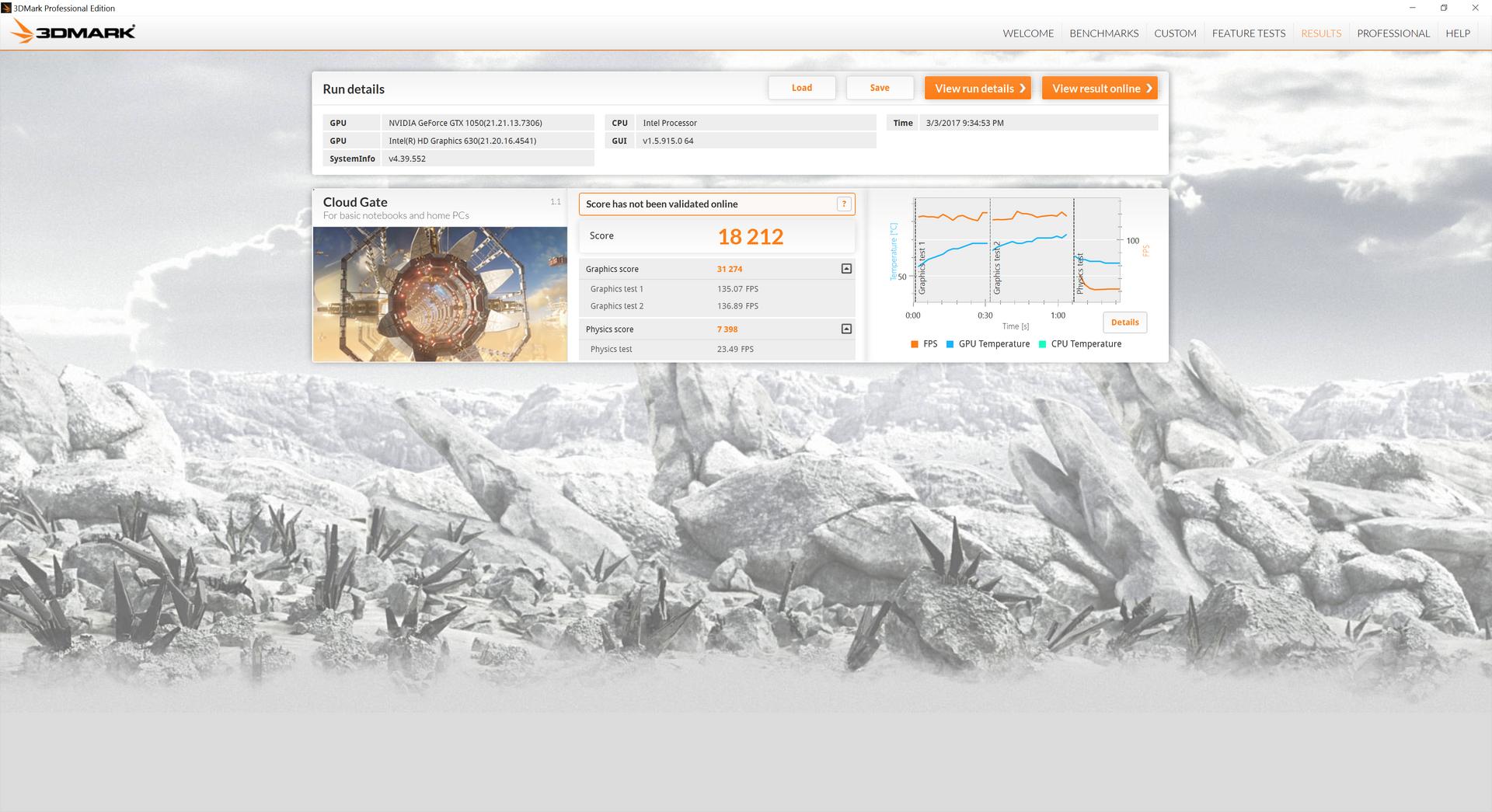
Task: Click the Cloud Gate title
Action: click(x=355, y=202)
